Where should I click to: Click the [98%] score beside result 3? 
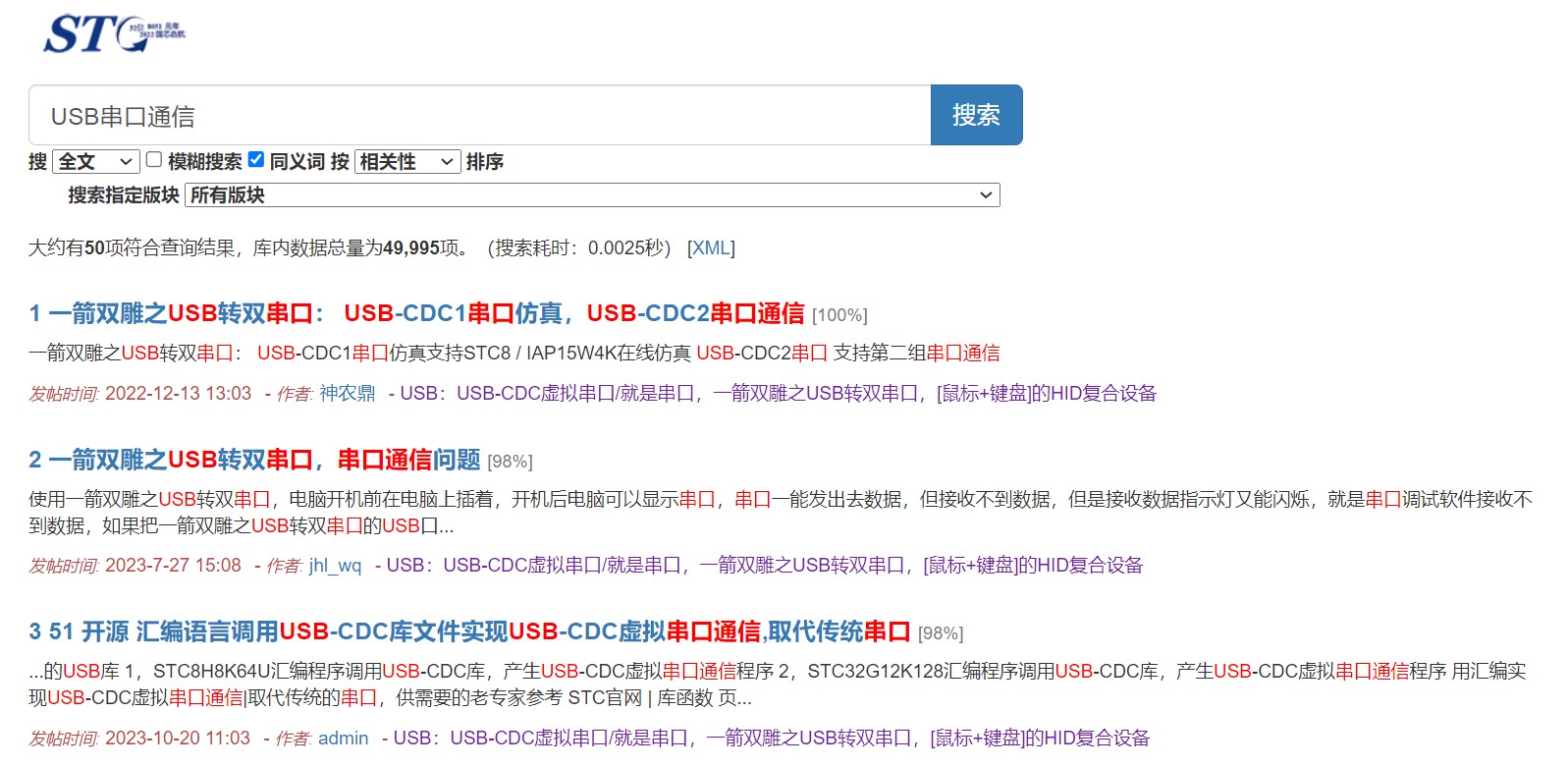tap(941, 633)
